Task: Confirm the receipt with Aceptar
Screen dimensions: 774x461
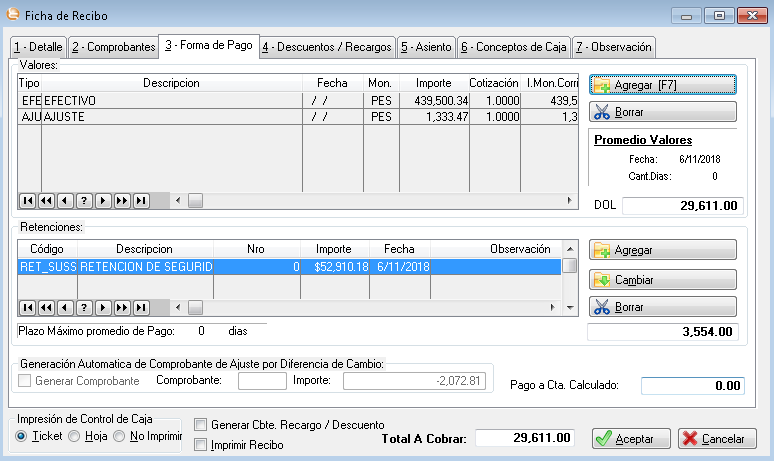Action: (630, 438)
